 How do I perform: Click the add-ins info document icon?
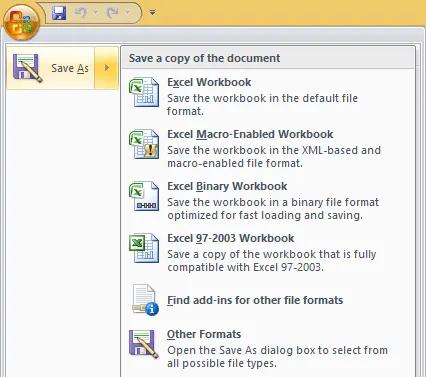[145, 300]
